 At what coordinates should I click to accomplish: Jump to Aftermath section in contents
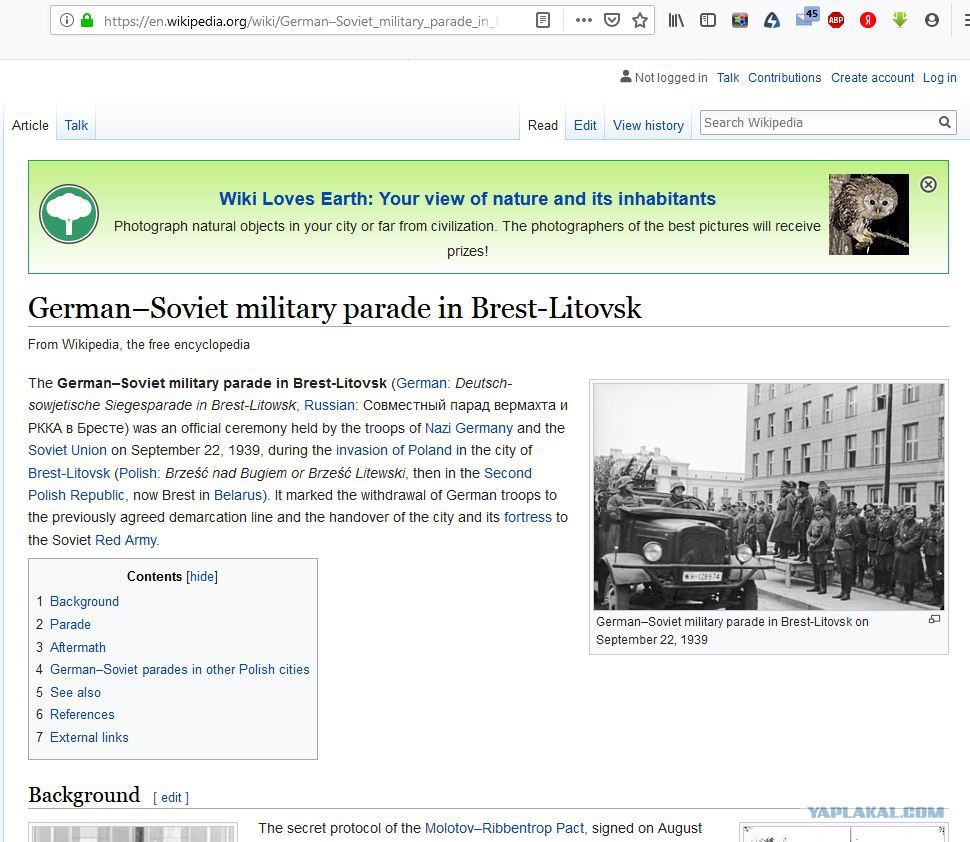tap(77, 647)
